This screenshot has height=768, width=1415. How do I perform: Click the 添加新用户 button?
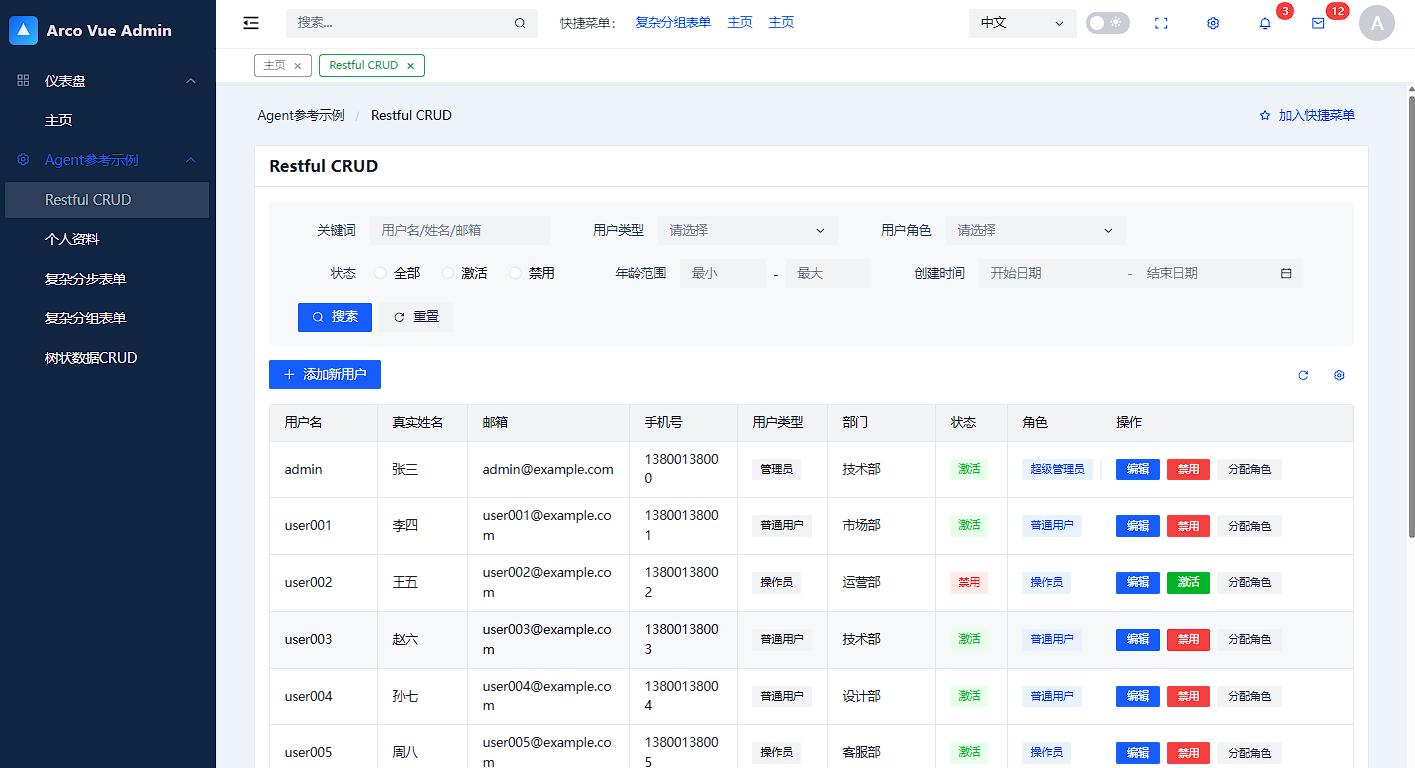pyautogui.click(x=324, y=374)
